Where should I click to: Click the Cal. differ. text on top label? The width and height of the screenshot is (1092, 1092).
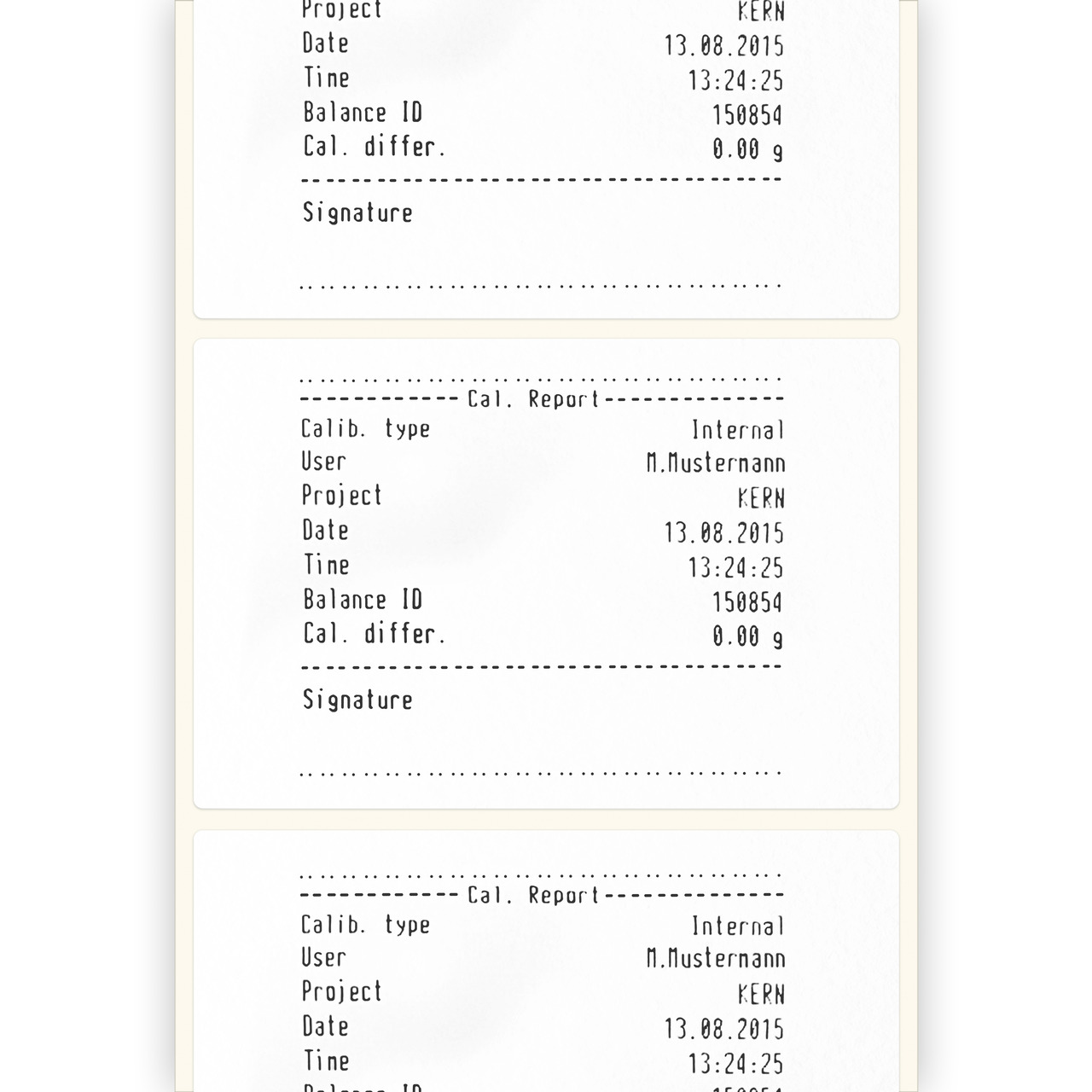click(375, 147)
